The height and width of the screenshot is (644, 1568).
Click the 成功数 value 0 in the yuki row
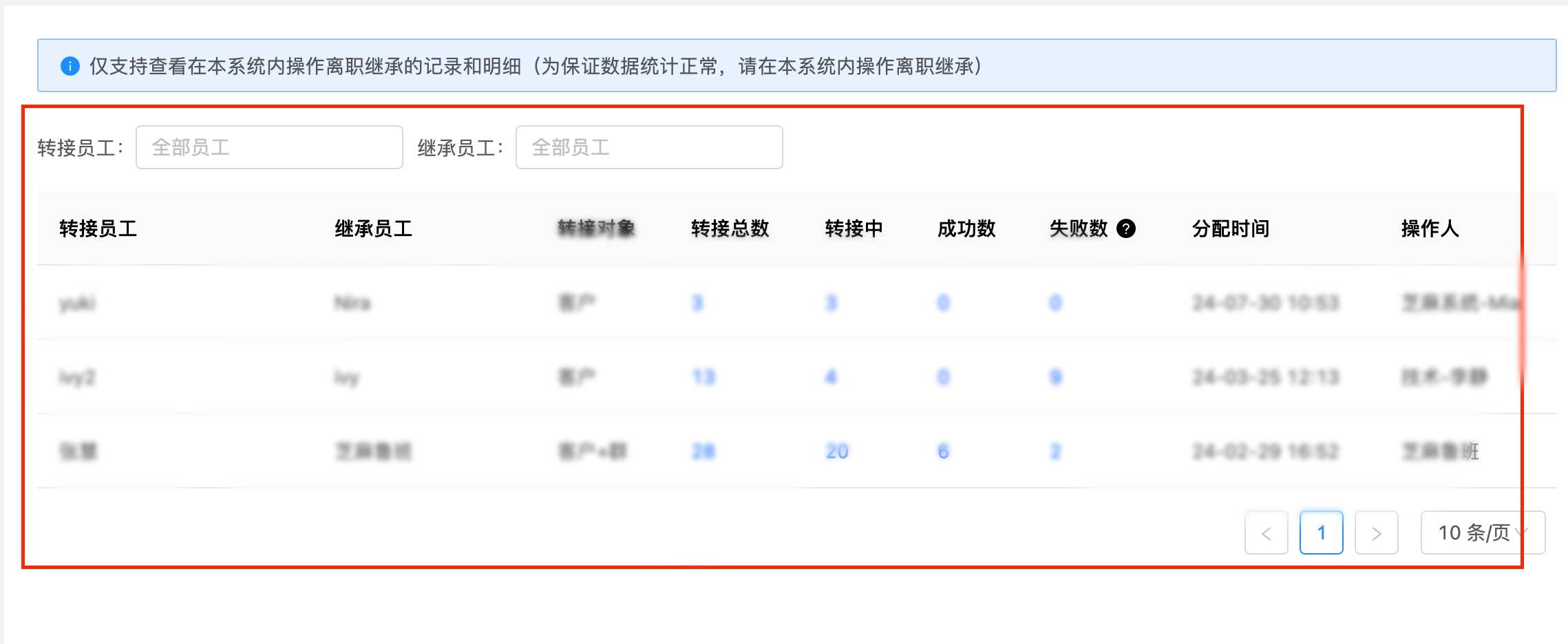pyautogui.click(x=944, y=303)
